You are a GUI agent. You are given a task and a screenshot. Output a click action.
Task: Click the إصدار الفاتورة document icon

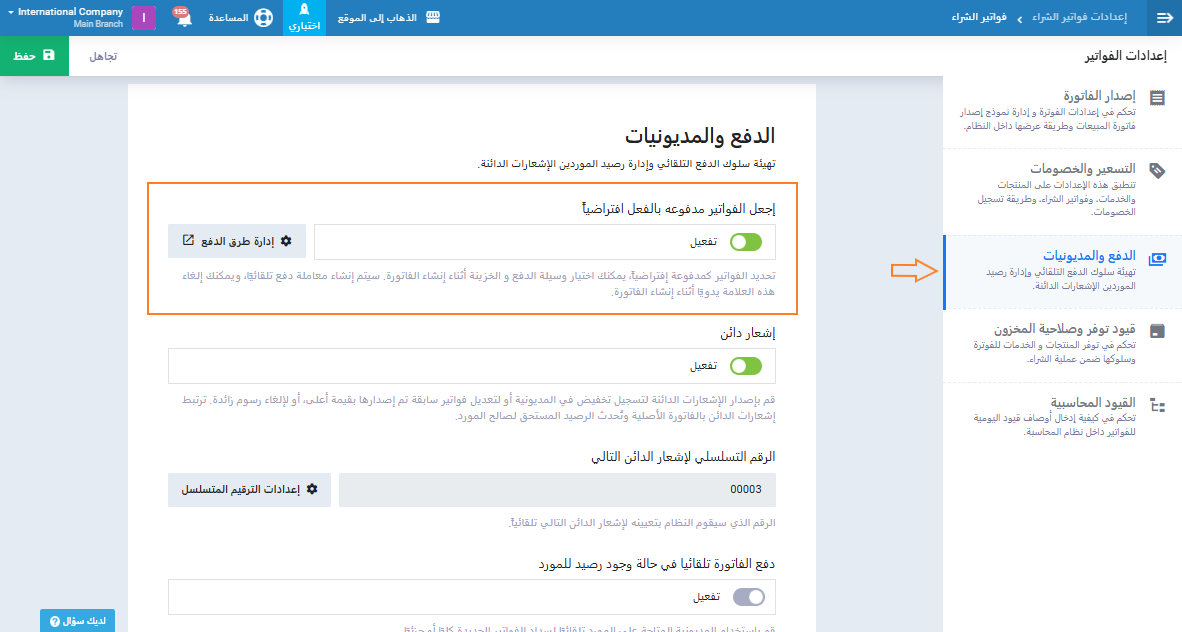(x=1157, y=98)
